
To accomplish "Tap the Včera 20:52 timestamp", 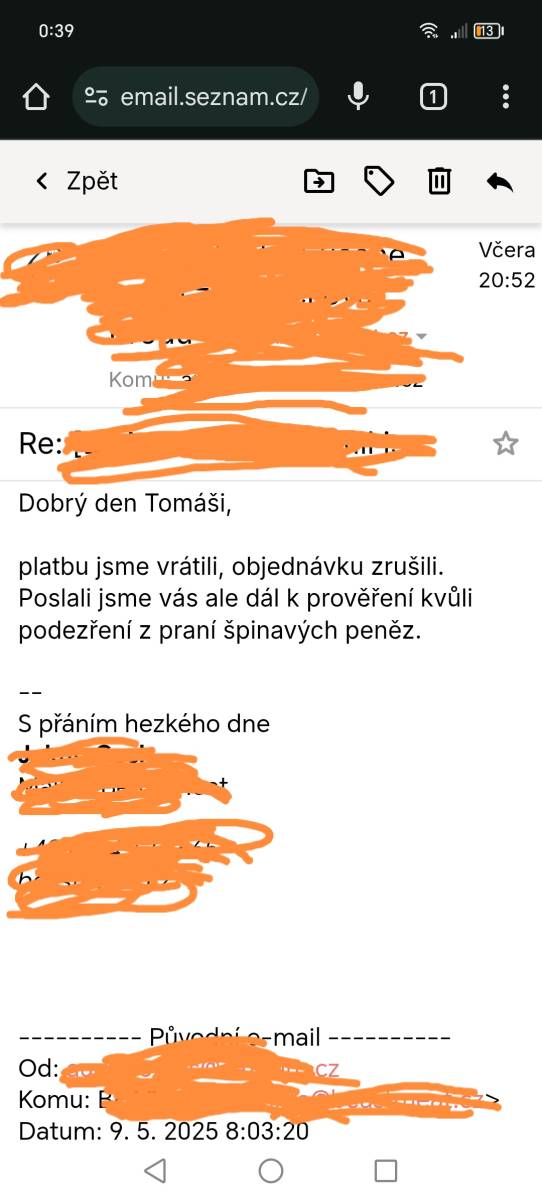I will [507, 265].
